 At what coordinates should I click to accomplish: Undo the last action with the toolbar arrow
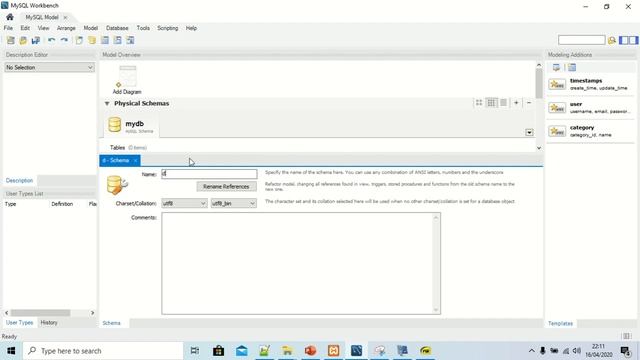click(x=51, y=40)
